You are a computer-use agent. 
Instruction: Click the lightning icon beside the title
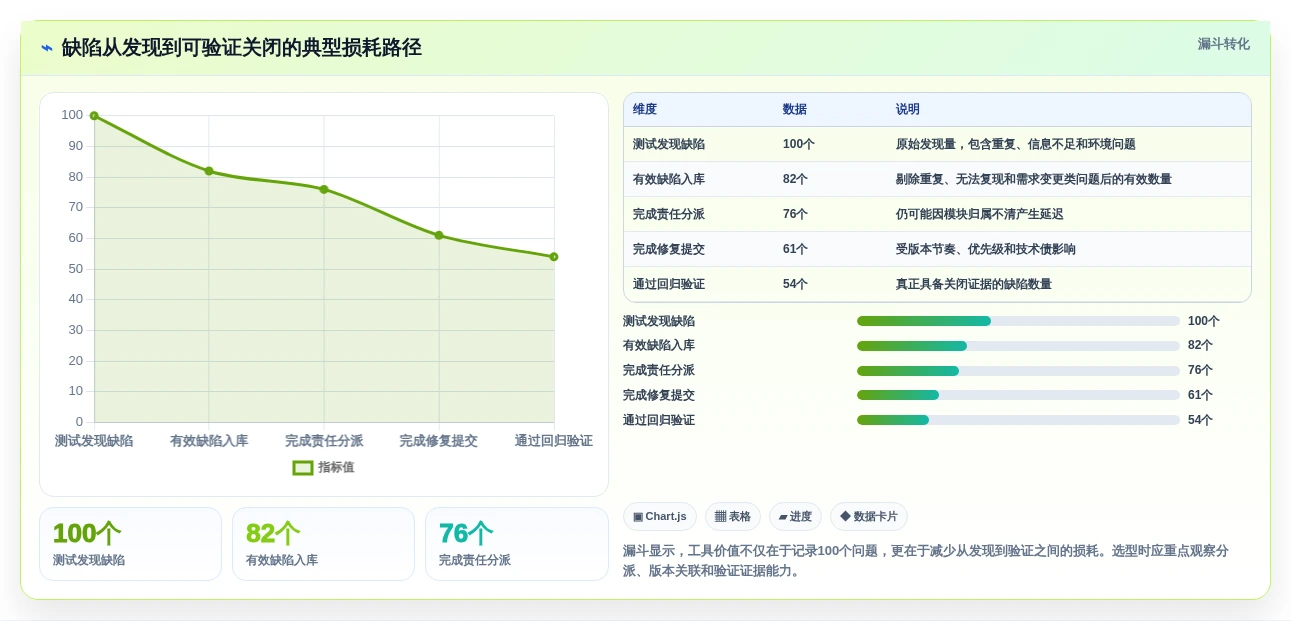coord(47,47)
